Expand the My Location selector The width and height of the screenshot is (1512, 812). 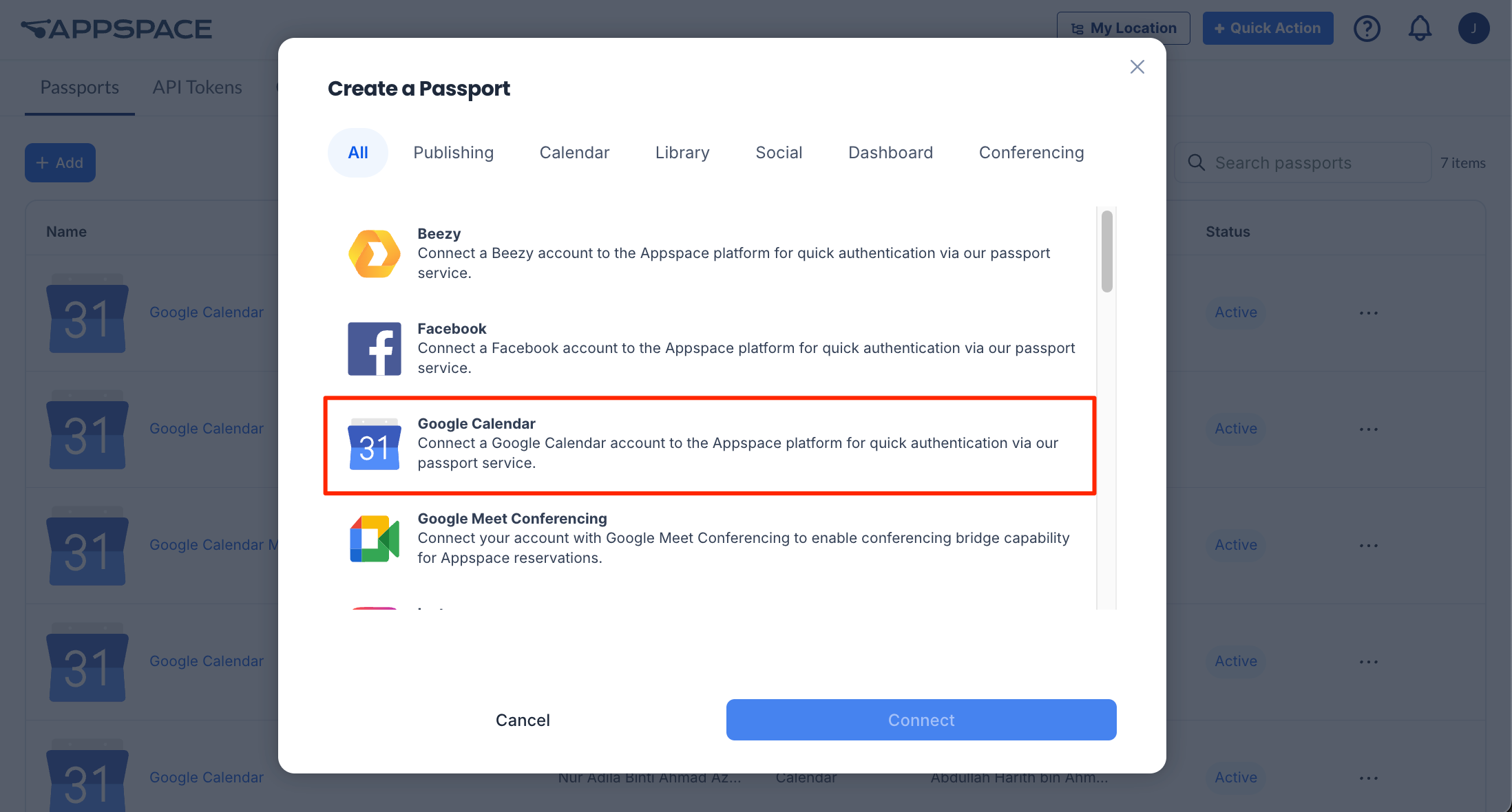(1124, 28)
